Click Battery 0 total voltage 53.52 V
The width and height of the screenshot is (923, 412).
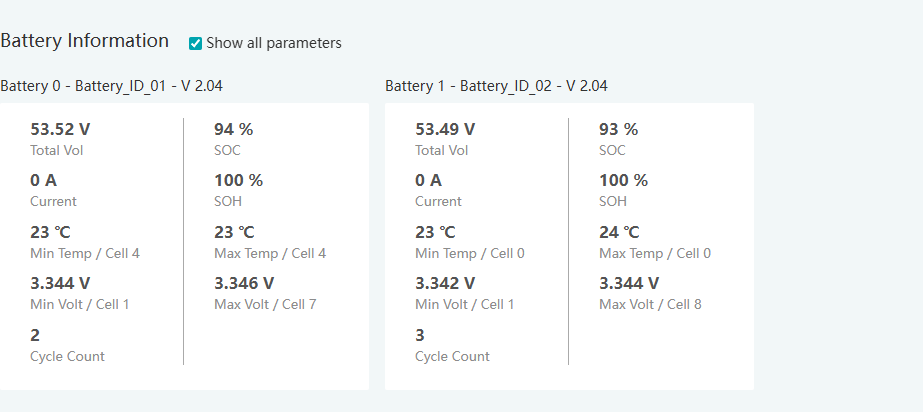[60, 129]
